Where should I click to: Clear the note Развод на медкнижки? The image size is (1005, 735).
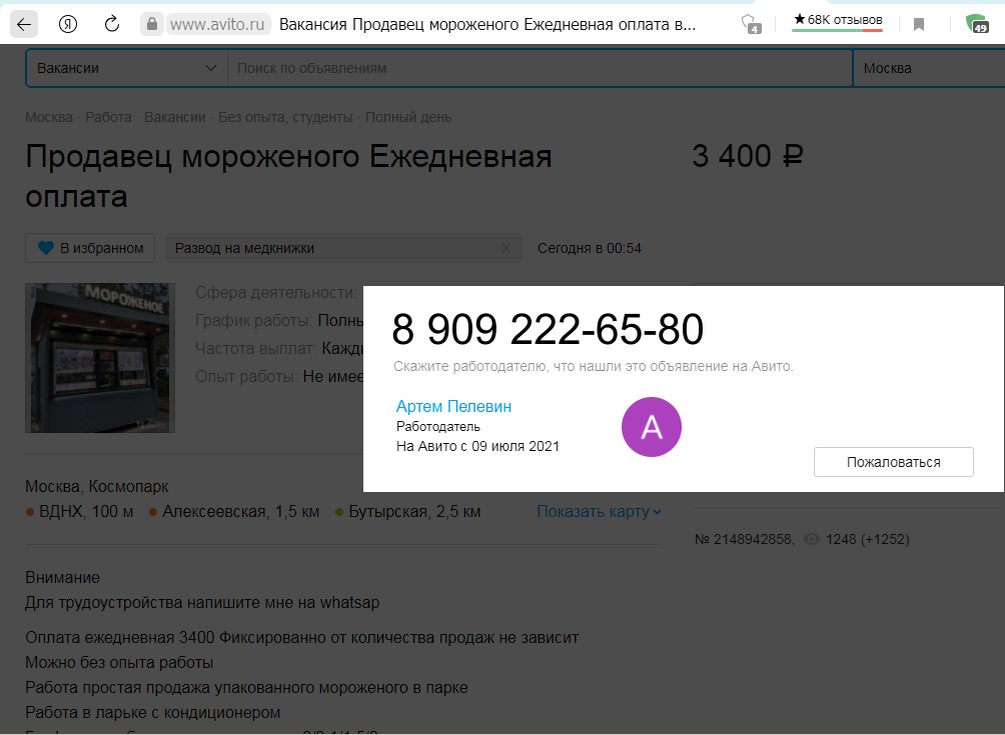pos(506,248)
